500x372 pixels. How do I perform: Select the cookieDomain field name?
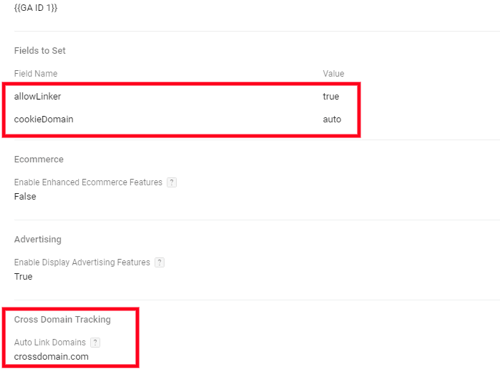click(x=44, y=119)
